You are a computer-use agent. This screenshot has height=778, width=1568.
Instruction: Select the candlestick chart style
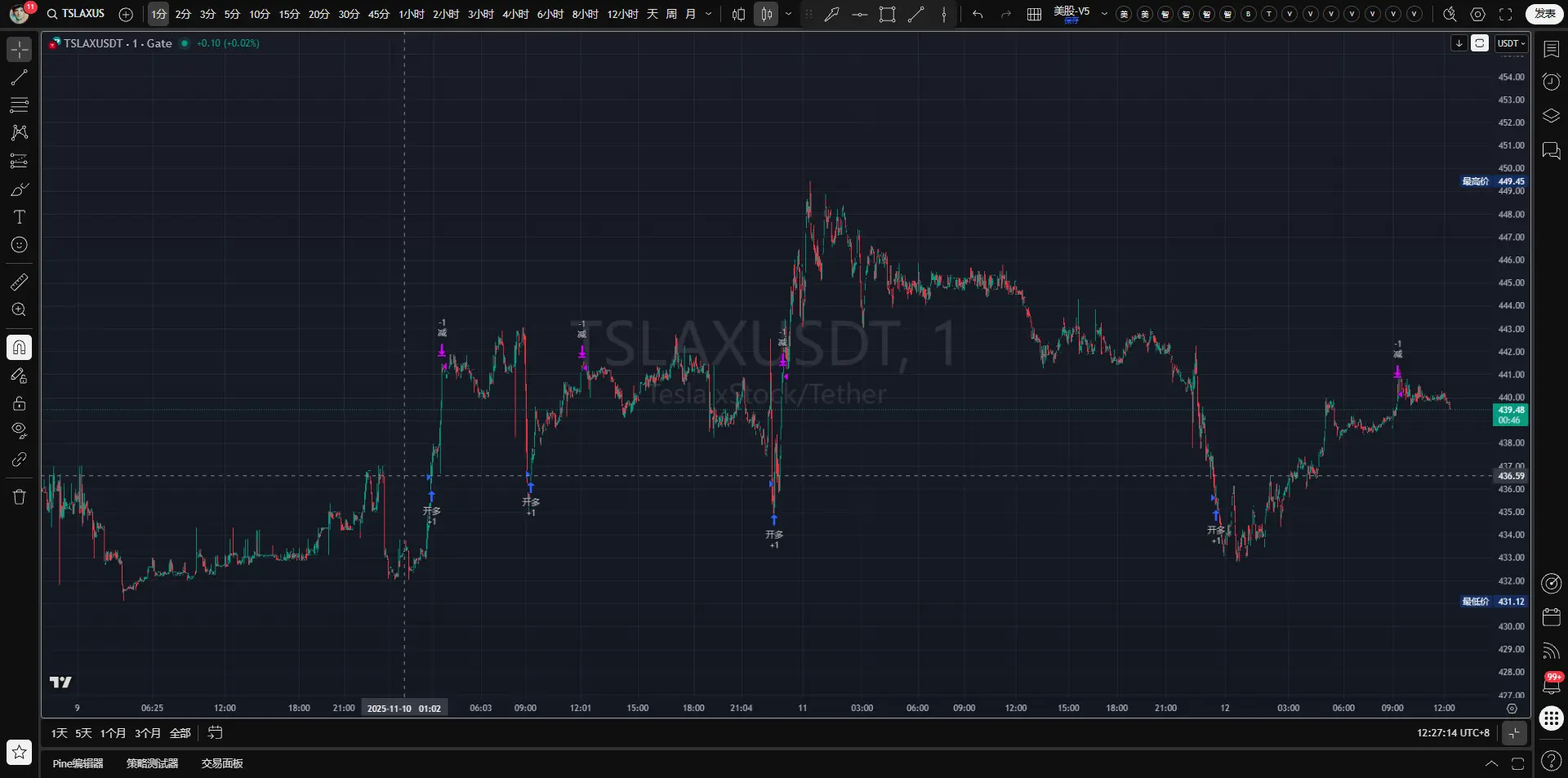pos(766,14)
